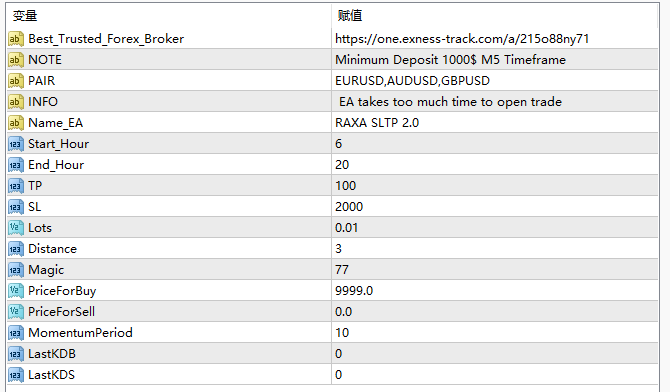Image resolution: width=670 pixels, height=392 pixels.
Task: Click the string icon beside Best_Trusted_Forex_Broker
Action: [15, 39]
